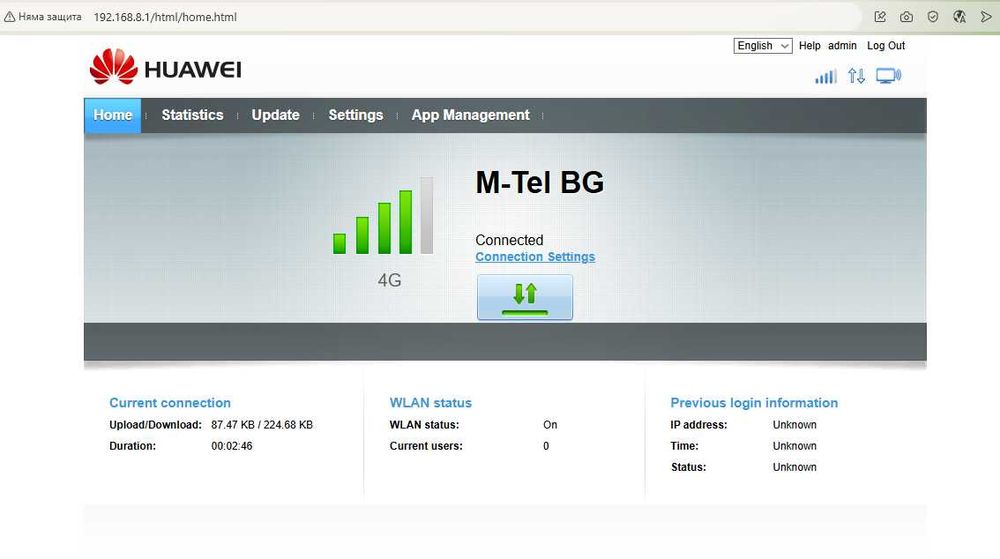Click the Current connection heading
Screen dimensions: 1000x559
(x=170, y=403)
